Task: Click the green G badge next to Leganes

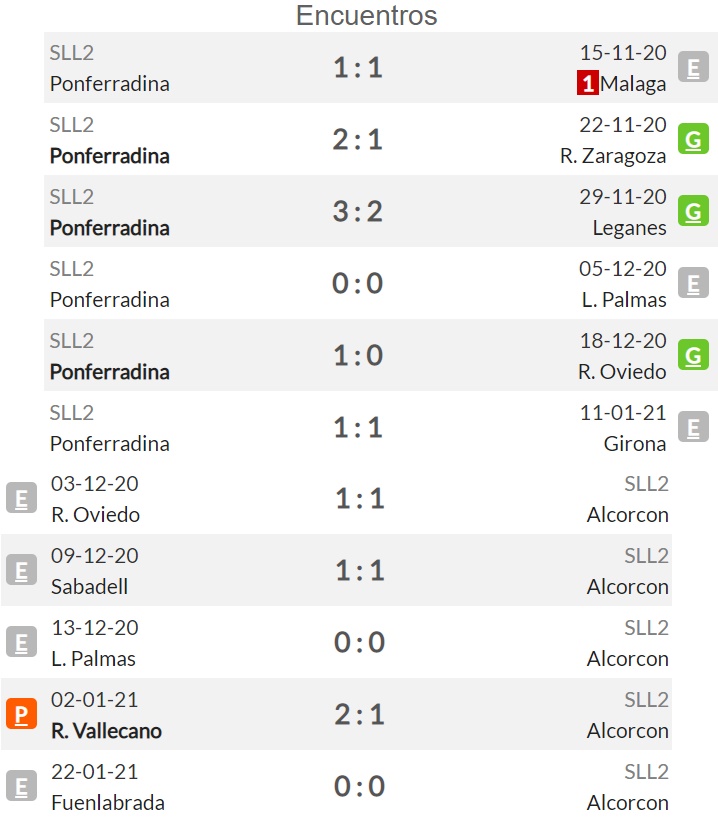Action: tap(693, 211)
